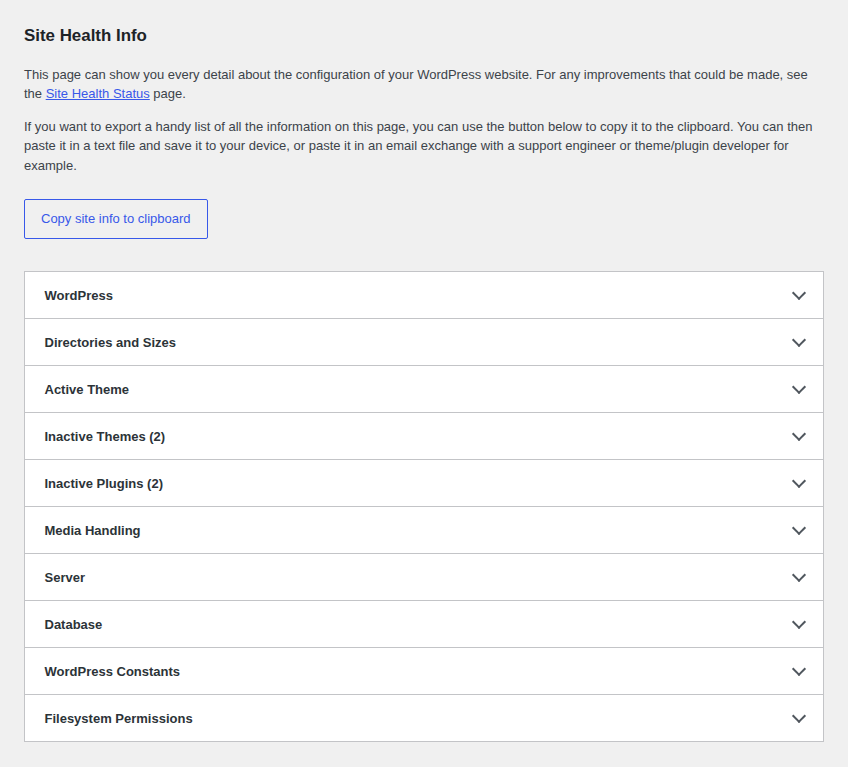This screenshot has height=767, width=848.
Task: Click the 'Inactive Themes (2)' title text
Action: pyautogui.click(x=104, y=437)
